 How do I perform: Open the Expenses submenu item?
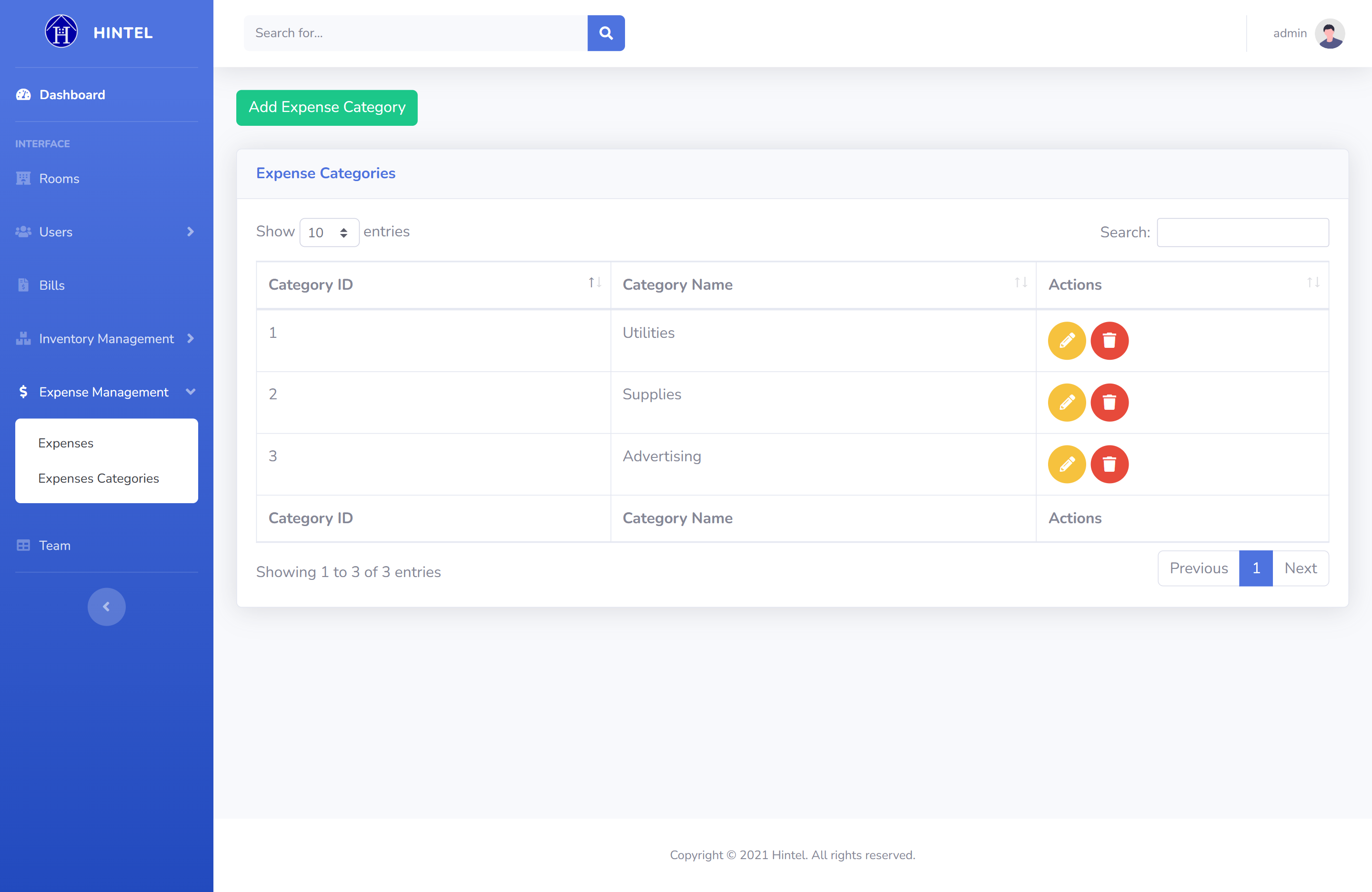pos(66,443)
